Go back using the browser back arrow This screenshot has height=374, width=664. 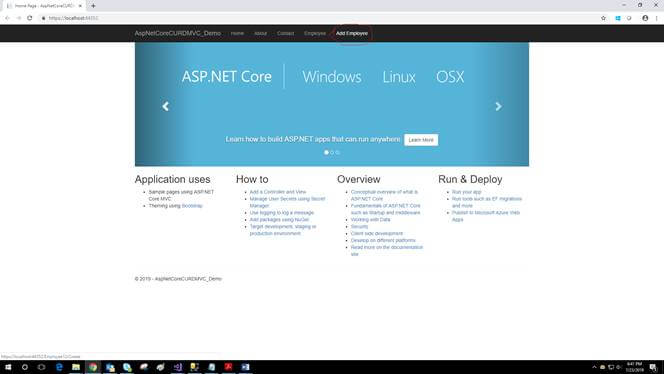coord(7,18)
